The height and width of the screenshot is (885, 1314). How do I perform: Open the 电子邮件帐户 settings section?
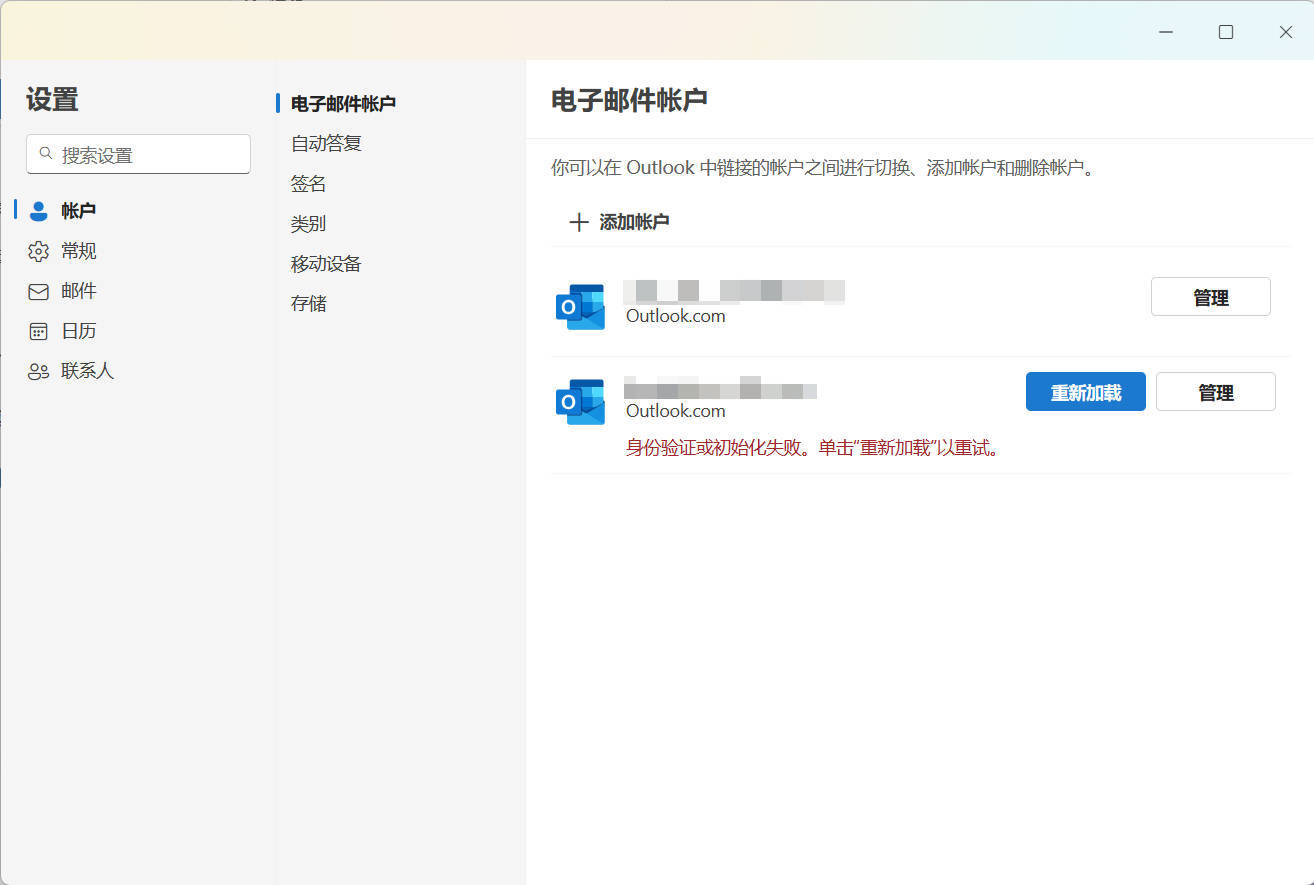(343, 103)
